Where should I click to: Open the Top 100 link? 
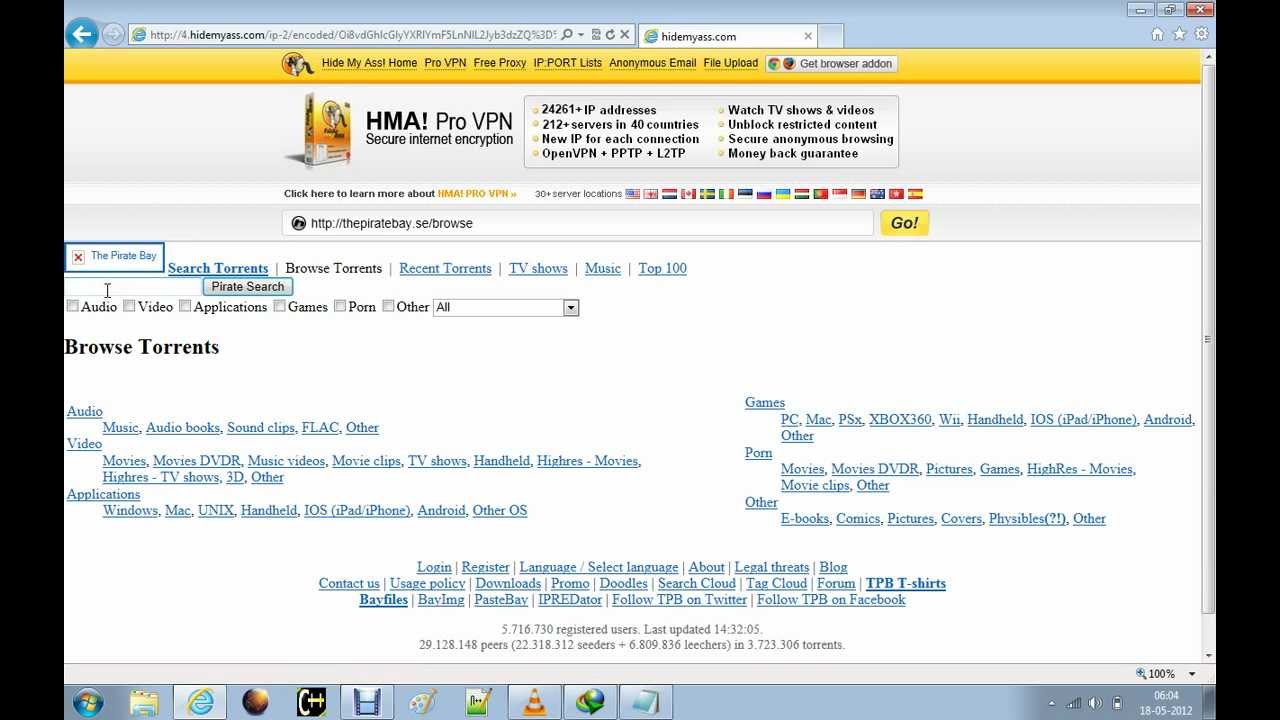662,268
